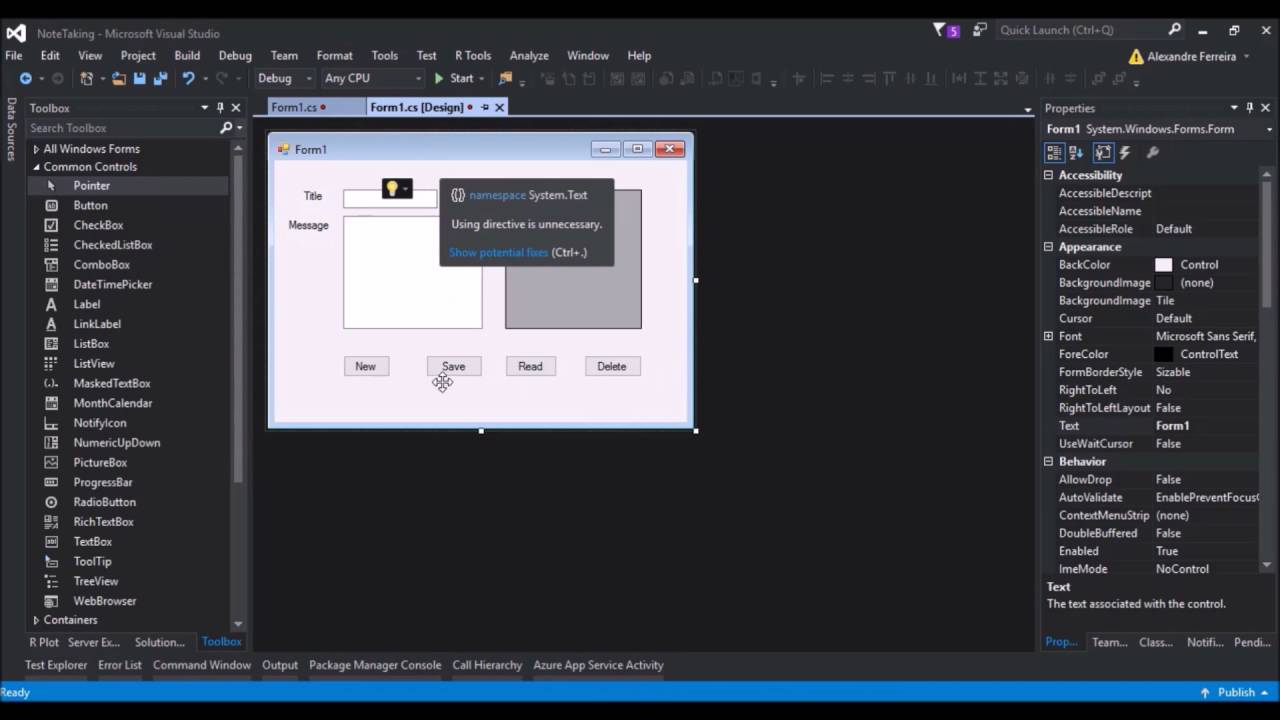Click the Read button on Form1
Screen dimensions: 1280x720
click(x=530, y=366)
